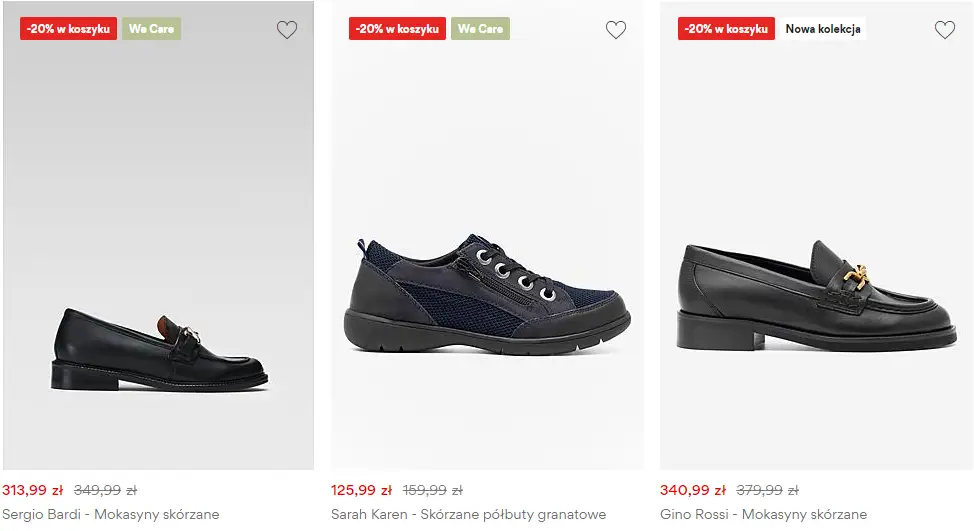The height and width of the screenshot is (531, 974).
Task: Click the Nowa kolekcja label
Action: [822, 29]
